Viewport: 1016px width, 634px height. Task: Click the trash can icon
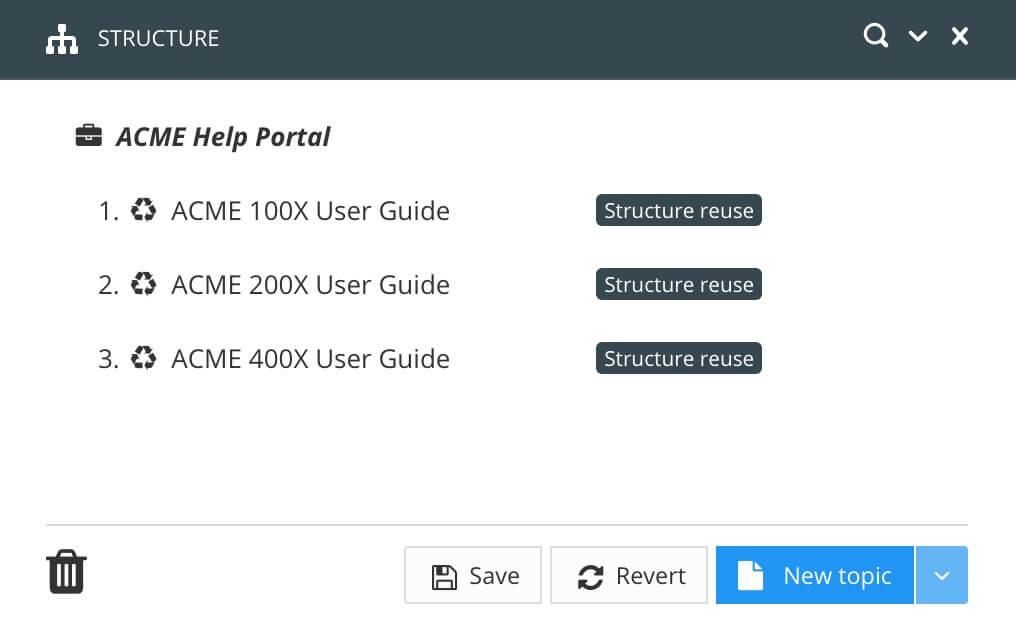point(66,571)
